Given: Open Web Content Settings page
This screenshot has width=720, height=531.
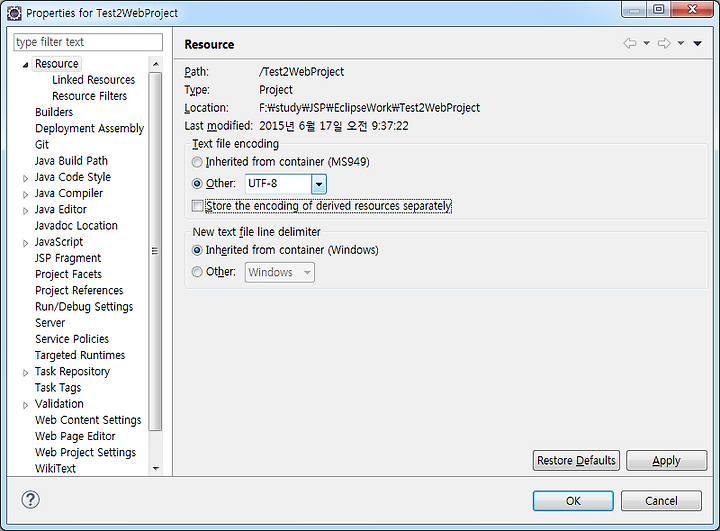Looking at the screenshot, I should click(88, 420).
